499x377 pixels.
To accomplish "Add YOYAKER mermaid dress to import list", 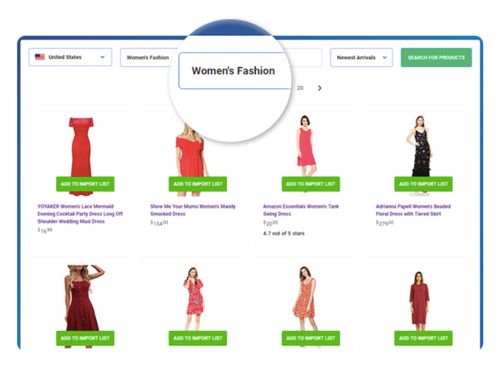I will click(85, 184).
